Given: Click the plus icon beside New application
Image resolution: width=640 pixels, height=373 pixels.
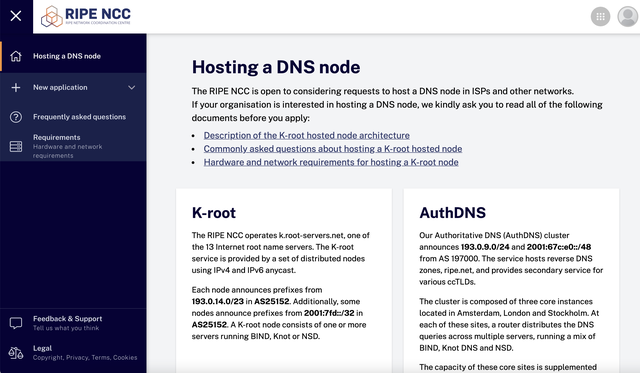Looking at the screenshot, I should coord(16,87).
